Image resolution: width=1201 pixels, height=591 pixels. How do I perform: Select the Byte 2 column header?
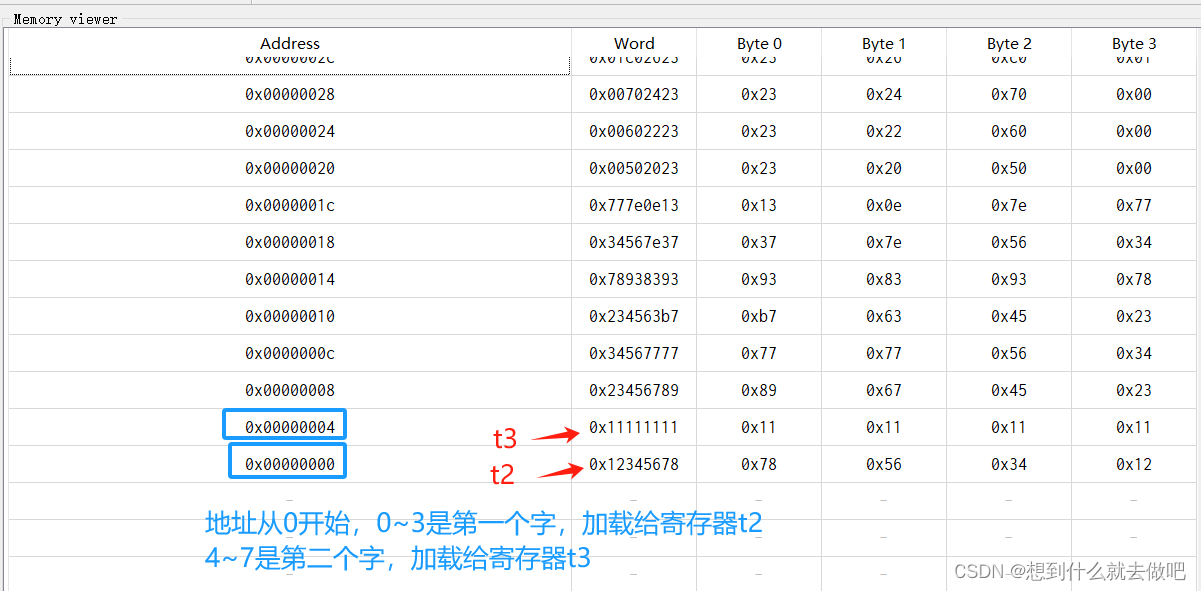(x=1008, y=43)
